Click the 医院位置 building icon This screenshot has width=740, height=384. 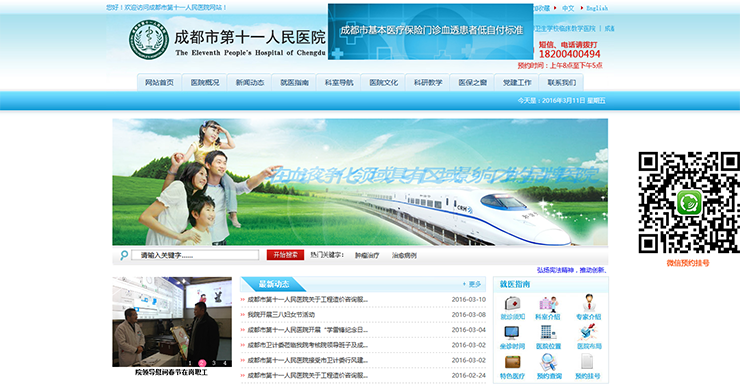tap(548, 332)
